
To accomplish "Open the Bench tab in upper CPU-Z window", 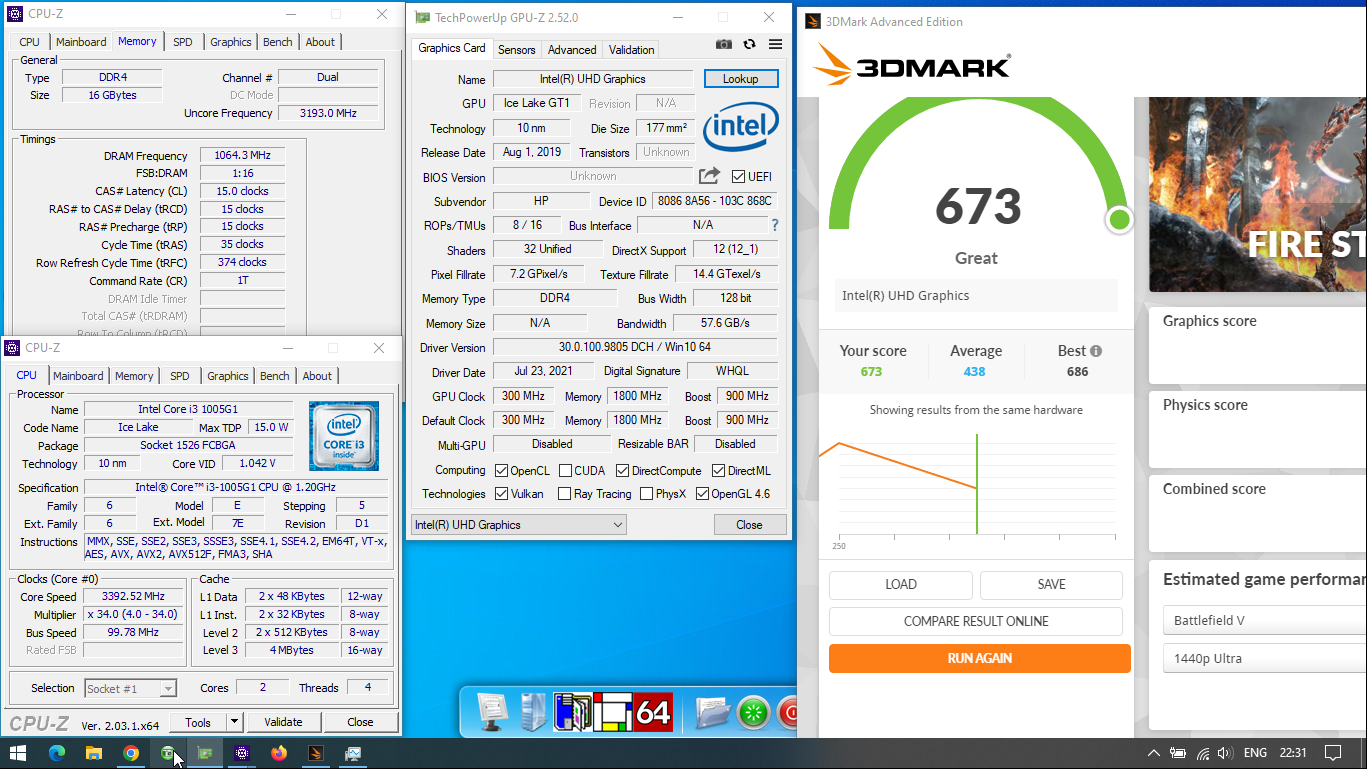I will 278,42.
